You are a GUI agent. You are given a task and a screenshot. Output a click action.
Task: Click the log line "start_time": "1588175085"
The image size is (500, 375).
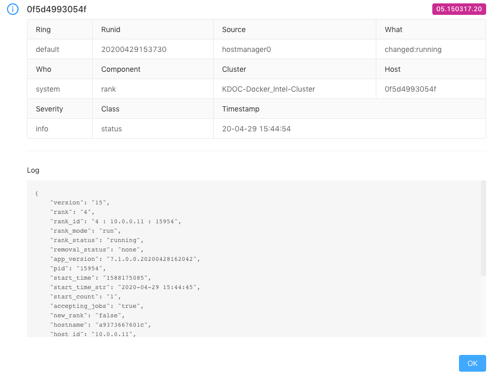[x=100, y=278]
